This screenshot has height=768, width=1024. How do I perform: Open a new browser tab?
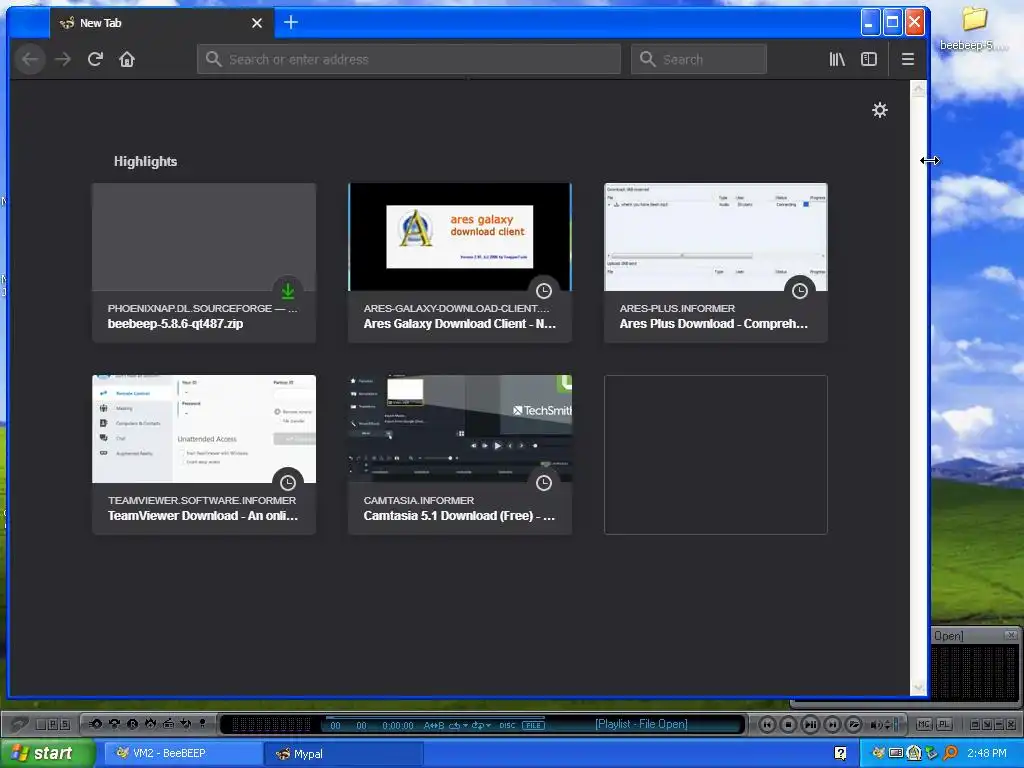pos(291,23)
